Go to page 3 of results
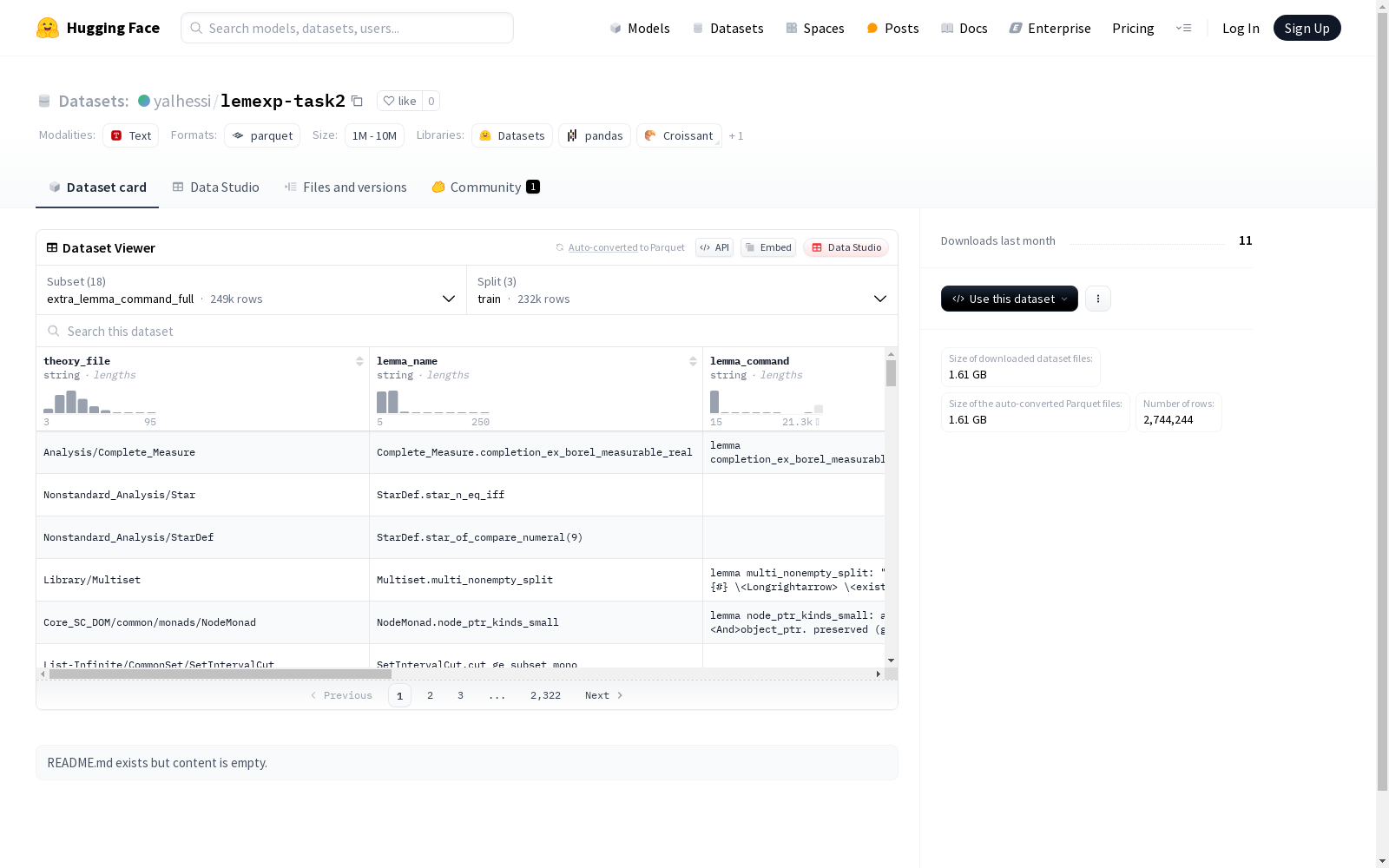 pos(460,695)
